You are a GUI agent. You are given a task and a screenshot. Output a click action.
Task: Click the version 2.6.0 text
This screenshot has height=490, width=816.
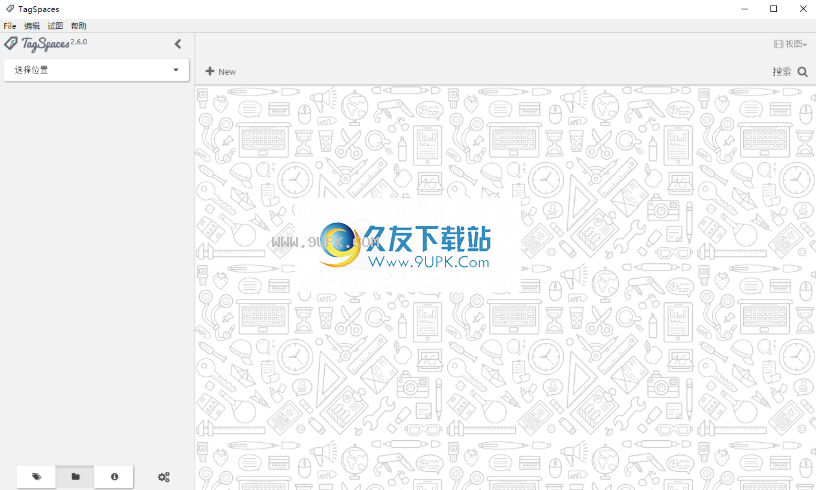79,42
